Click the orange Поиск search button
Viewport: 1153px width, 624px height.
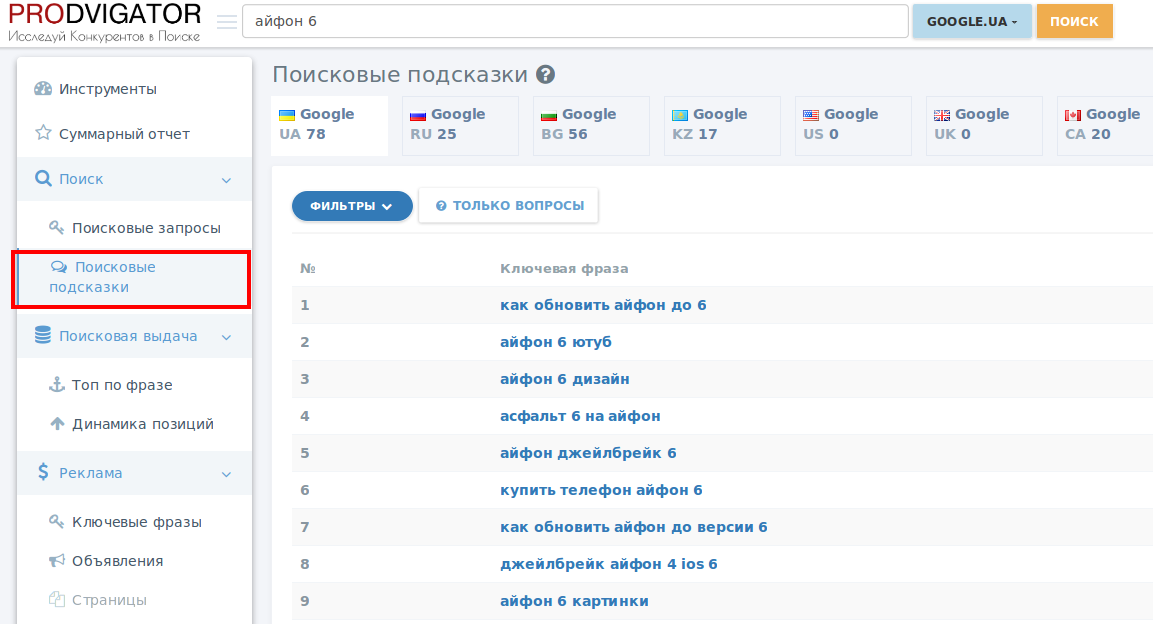1074,21
